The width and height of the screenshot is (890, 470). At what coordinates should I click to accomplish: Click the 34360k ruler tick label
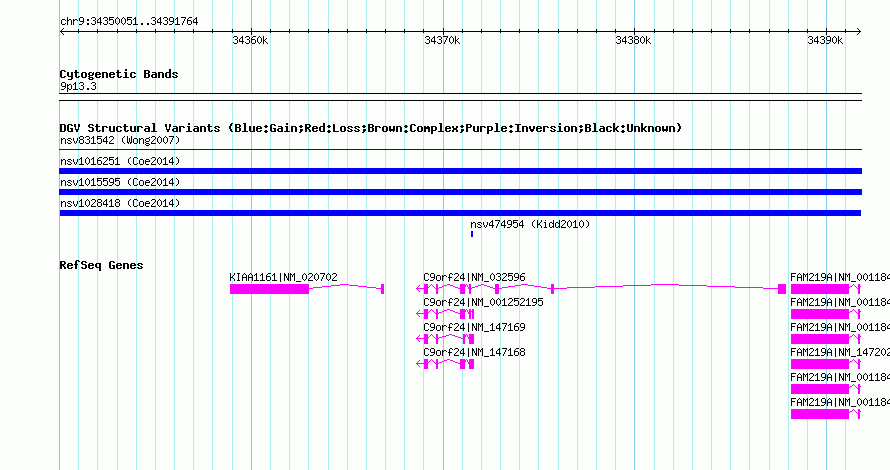[250, 41]
